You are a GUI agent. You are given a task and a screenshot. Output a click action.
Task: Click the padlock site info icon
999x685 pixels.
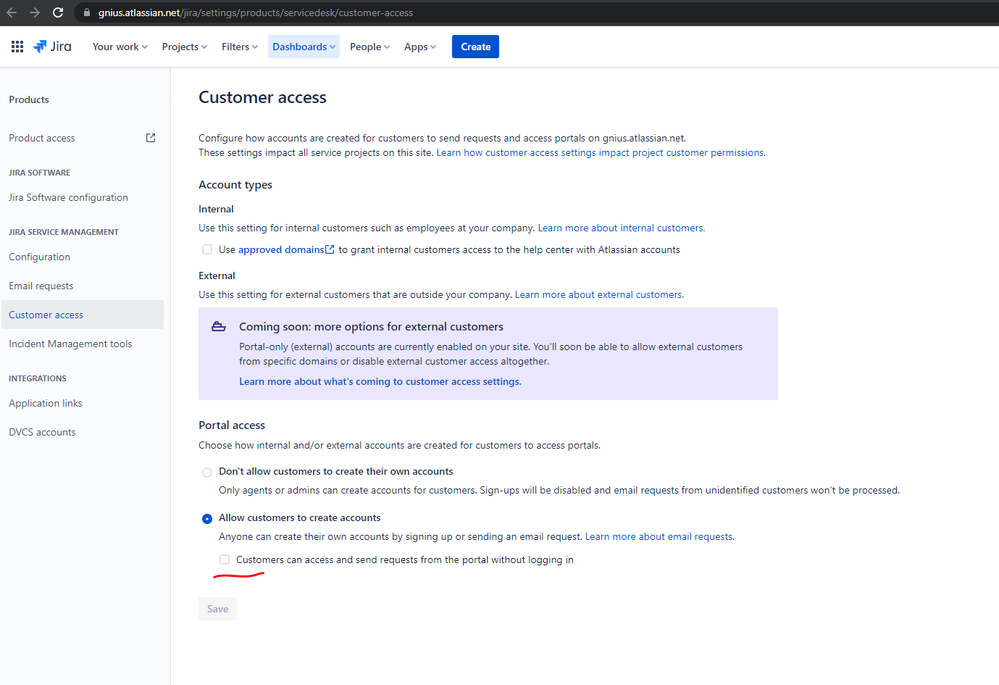pos(87,13)
